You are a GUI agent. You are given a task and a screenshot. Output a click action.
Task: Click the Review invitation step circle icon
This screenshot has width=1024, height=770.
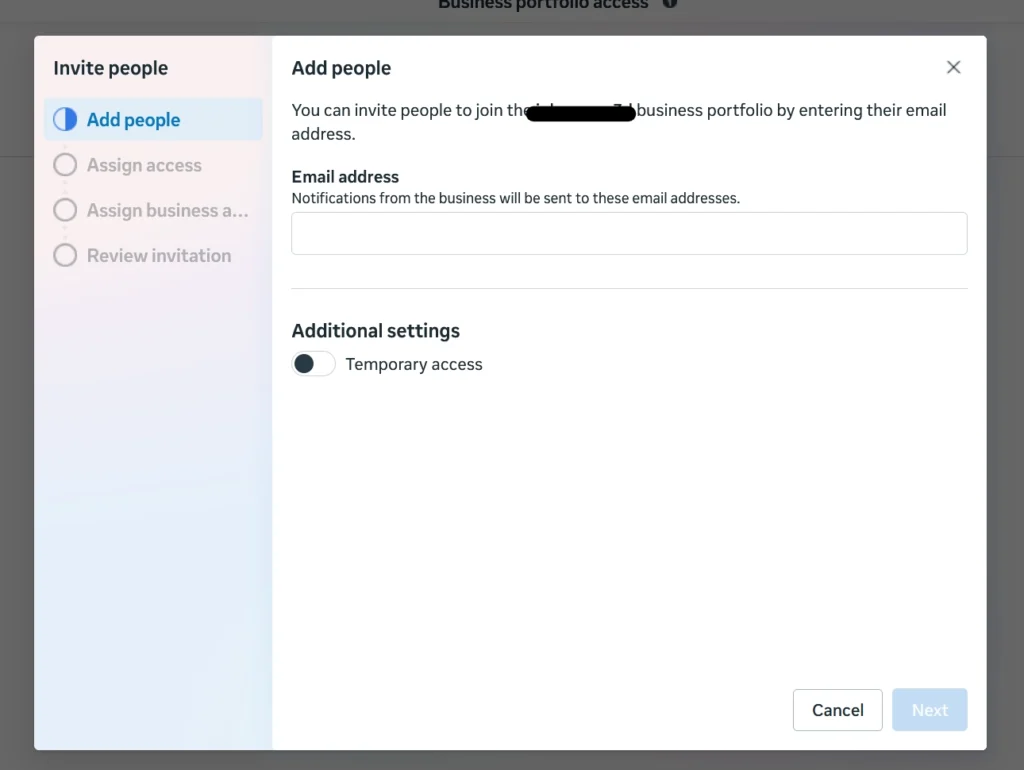[x=65, y=255]
